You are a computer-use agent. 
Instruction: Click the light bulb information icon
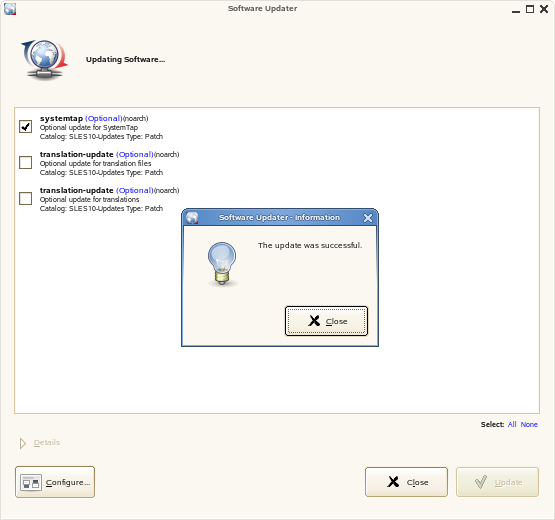coord(222,264)
